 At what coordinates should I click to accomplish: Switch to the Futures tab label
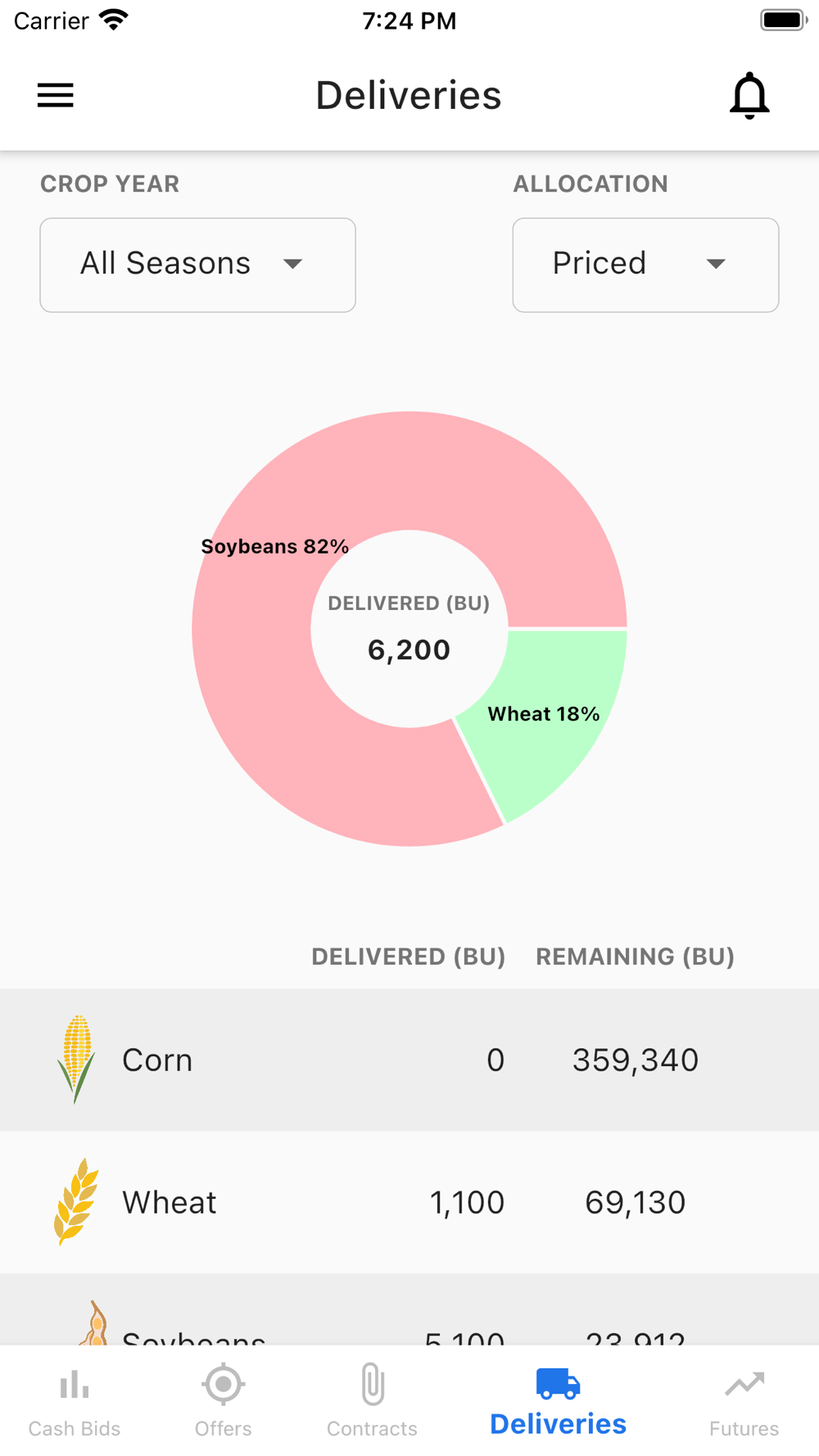(744, 1429)
